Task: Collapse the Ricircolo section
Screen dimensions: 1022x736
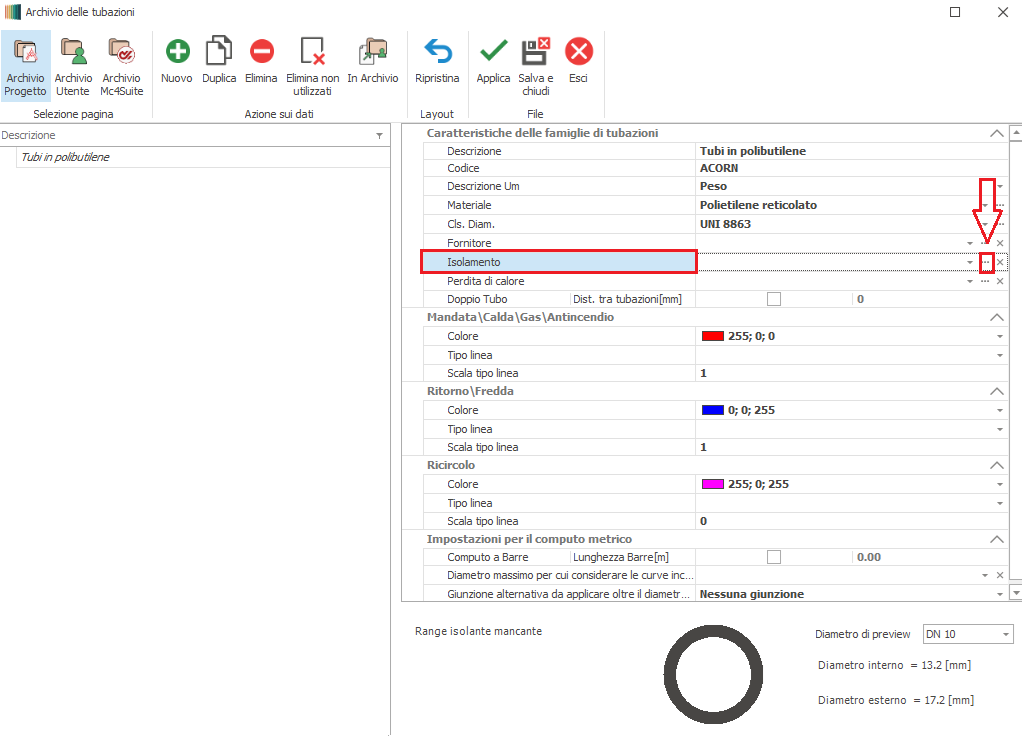Action: tap(995, 466)
